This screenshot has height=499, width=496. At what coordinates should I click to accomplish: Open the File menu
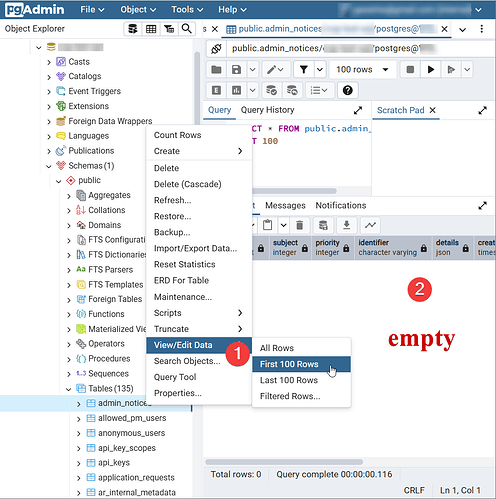(x=92, y=10)
